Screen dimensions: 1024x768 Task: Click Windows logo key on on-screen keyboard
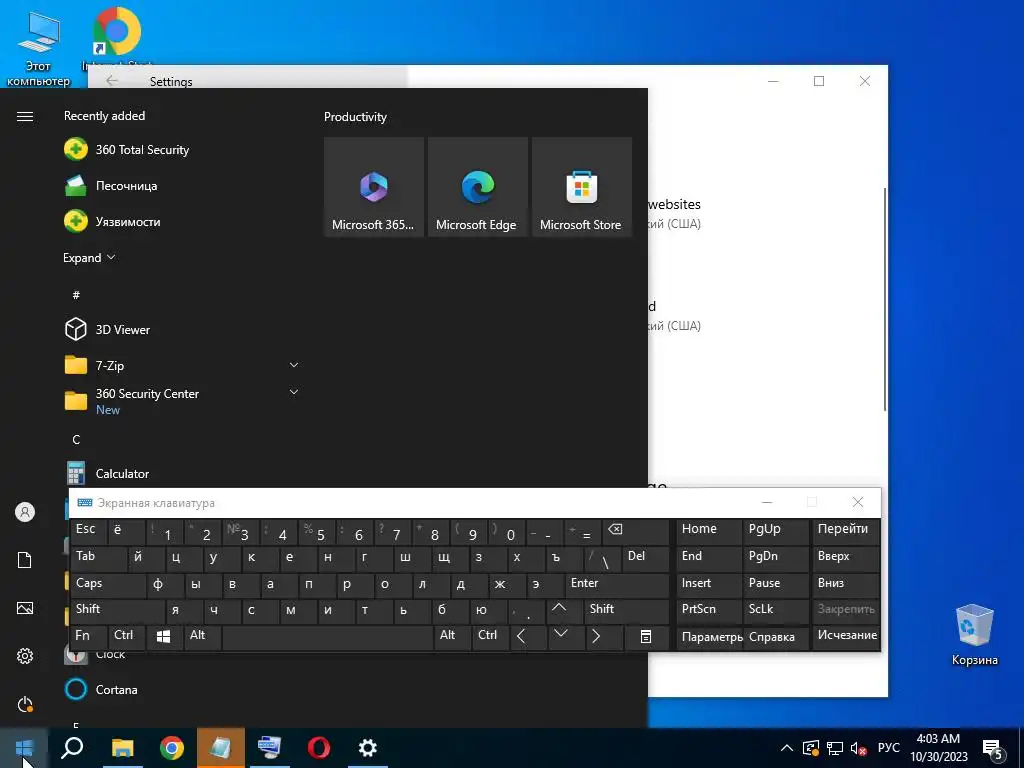[x=165, y=637]
